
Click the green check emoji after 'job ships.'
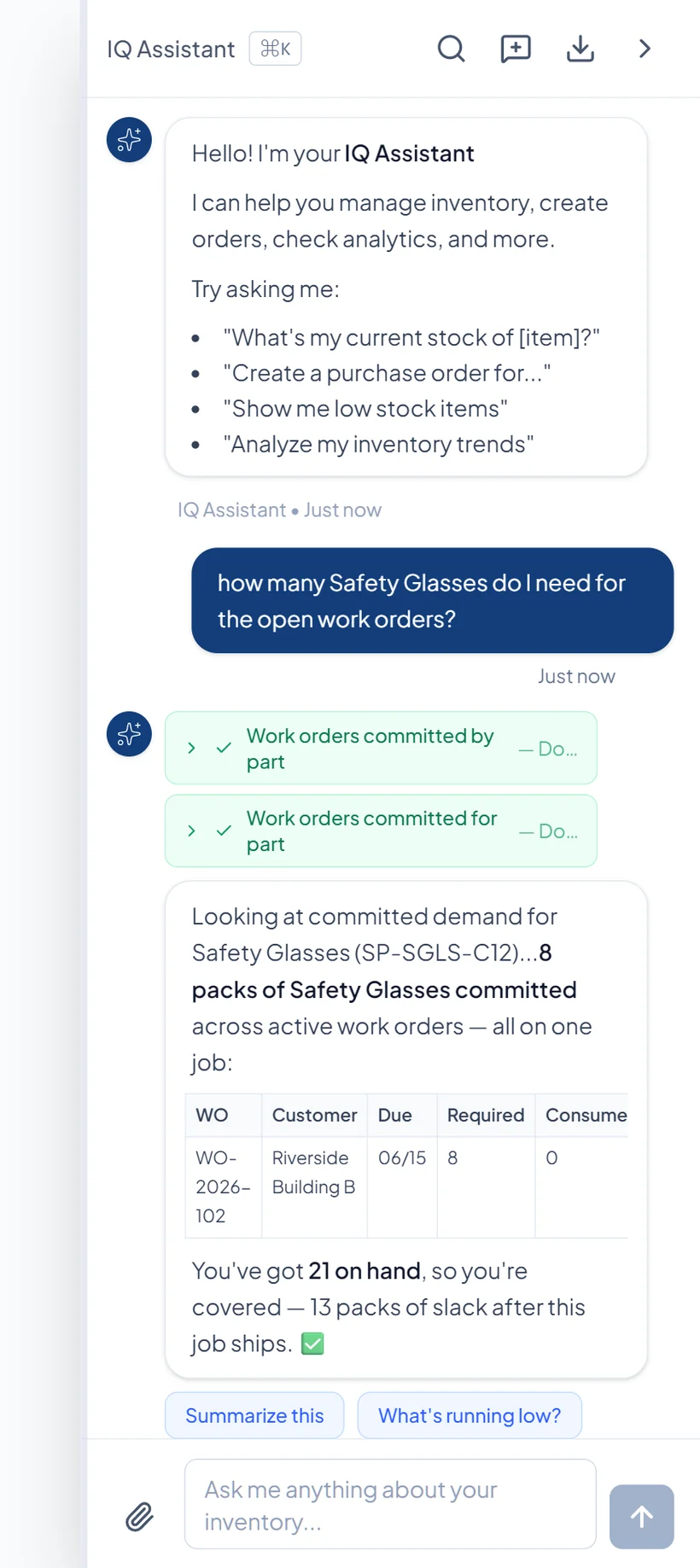(312, 1344)
